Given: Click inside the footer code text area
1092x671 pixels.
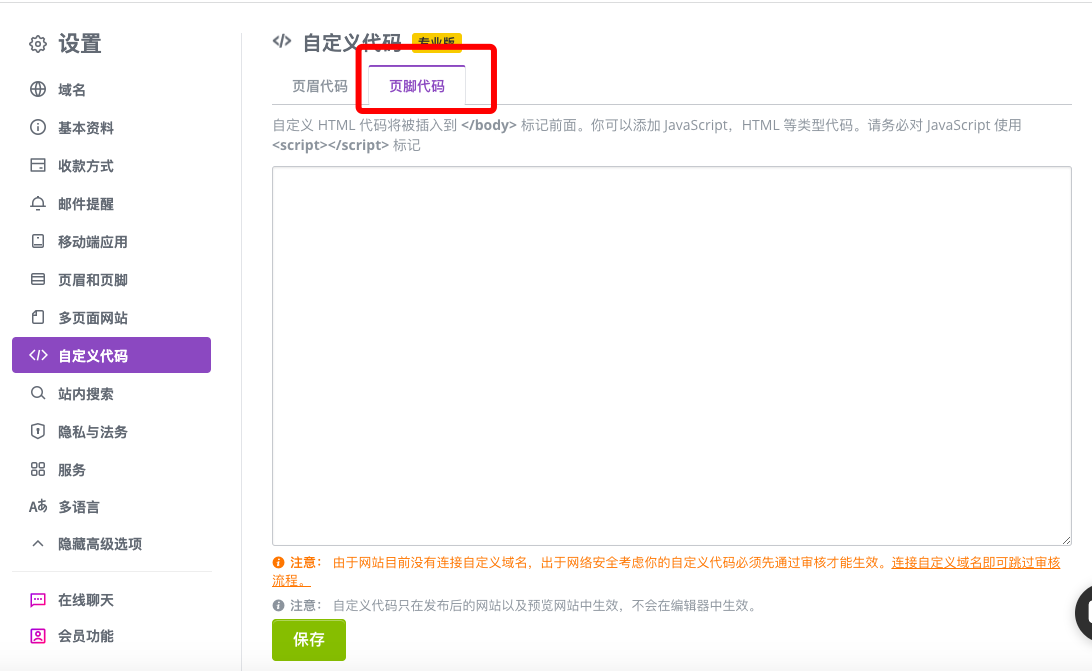Looking at the screenshot, I should (671, 355).
